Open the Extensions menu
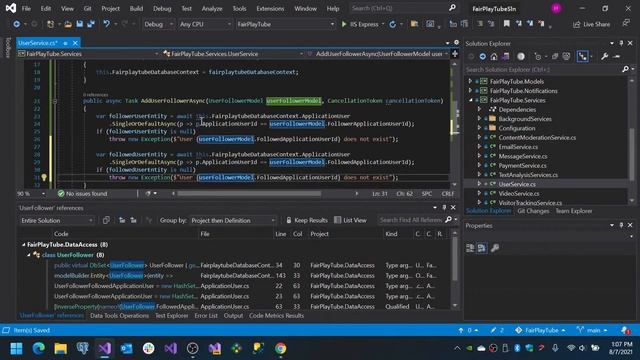640x360 pixels. tap(270, 8)
